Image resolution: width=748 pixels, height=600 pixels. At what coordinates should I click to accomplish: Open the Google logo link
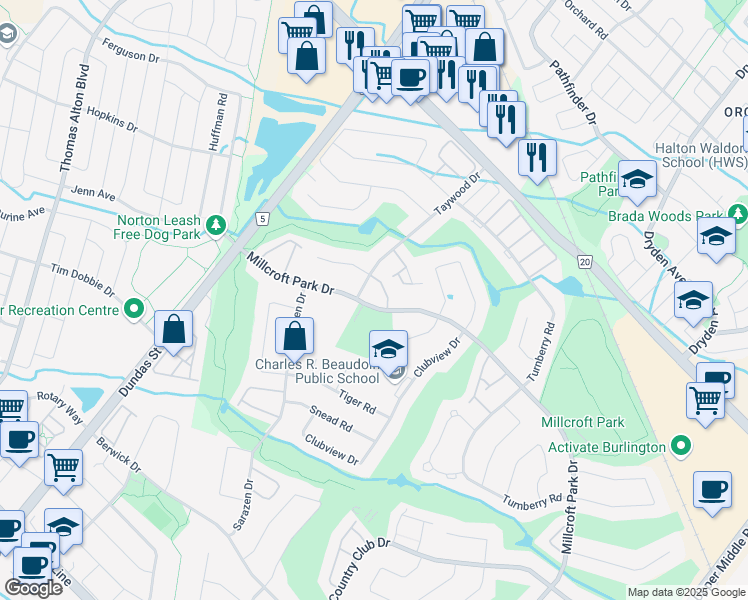point(33,588)
